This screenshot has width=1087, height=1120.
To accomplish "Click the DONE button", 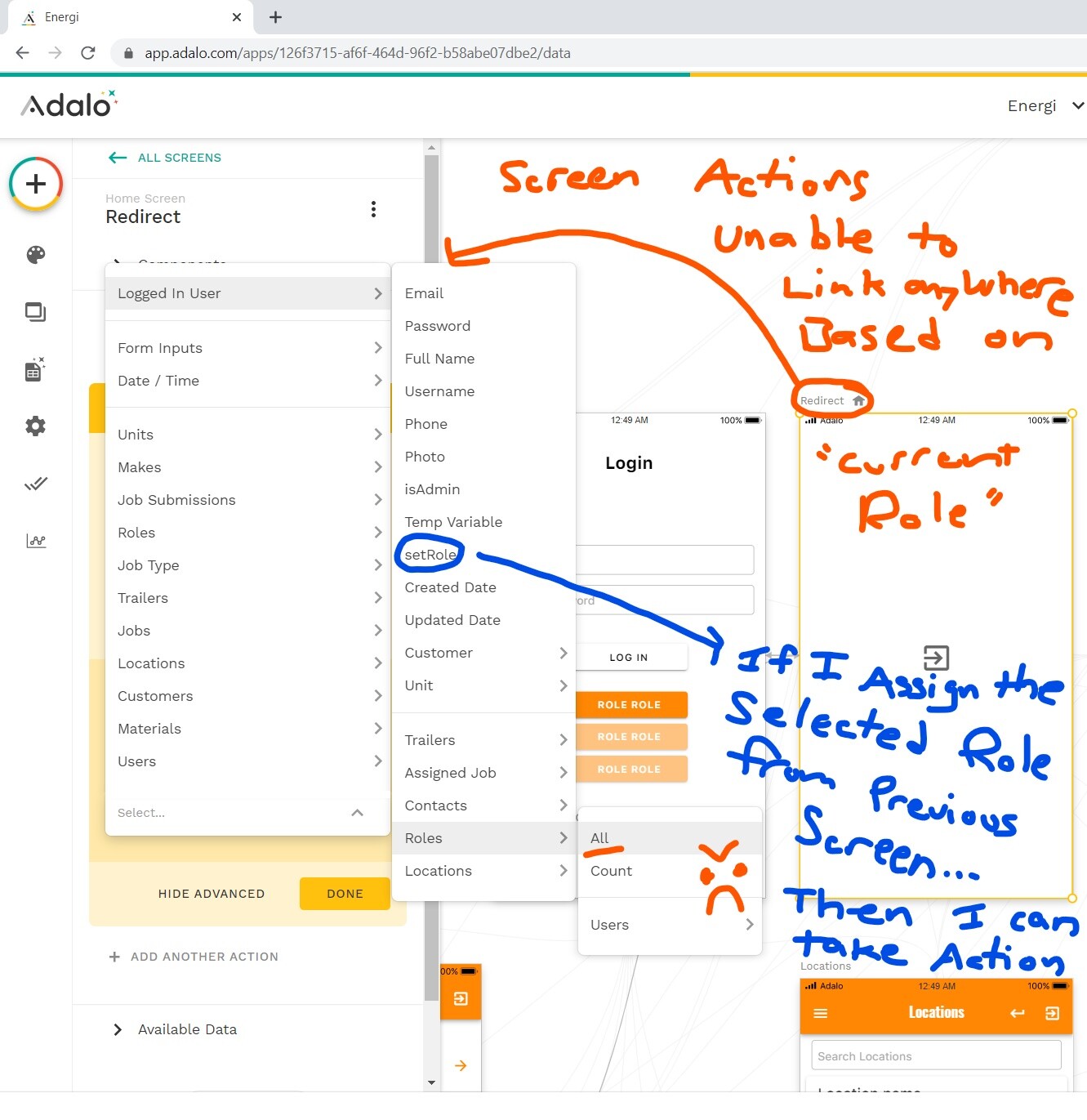I will point(345,894).
